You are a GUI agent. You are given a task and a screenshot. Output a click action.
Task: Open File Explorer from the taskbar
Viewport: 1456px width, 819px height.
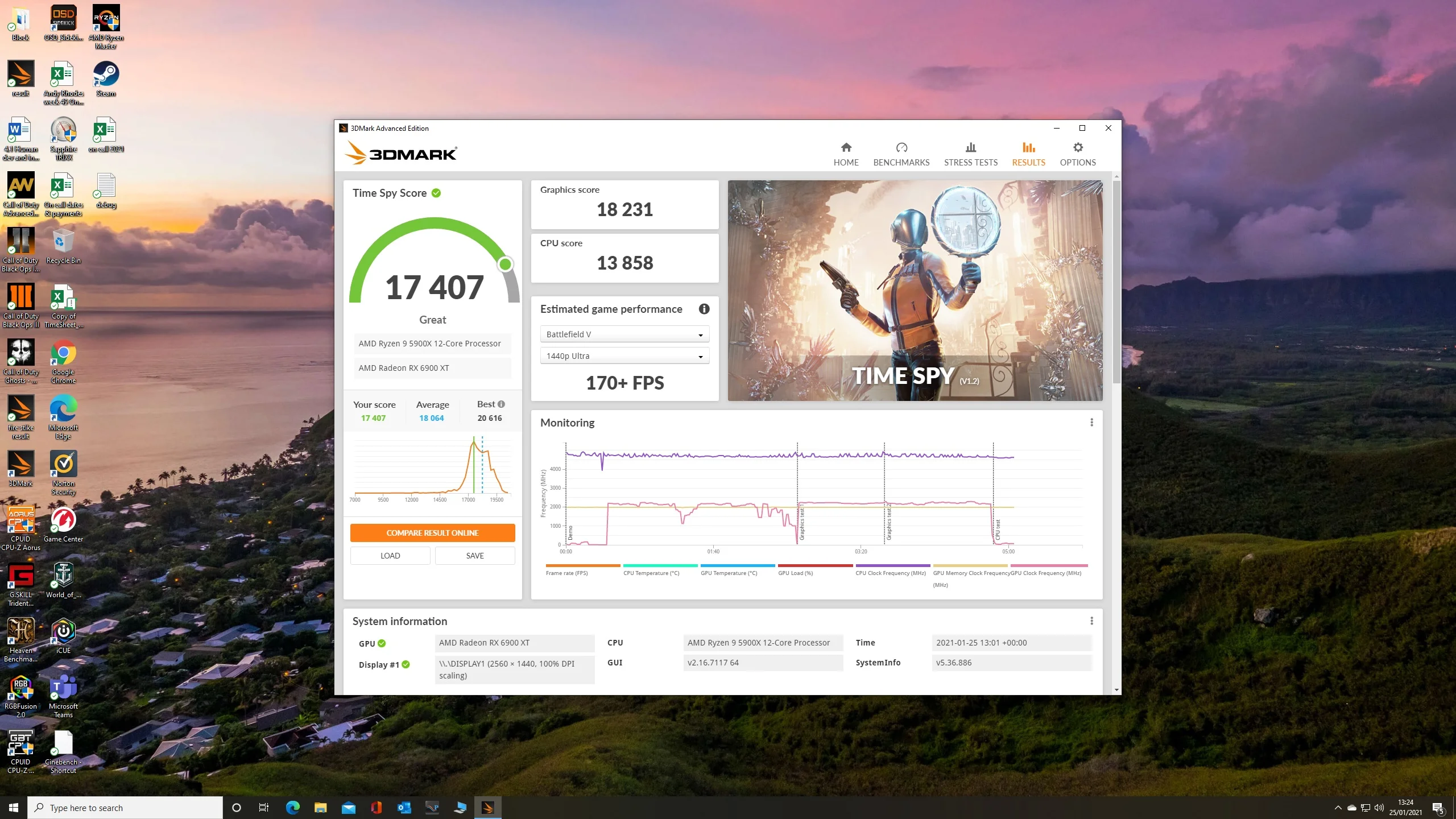pos(320,807)
